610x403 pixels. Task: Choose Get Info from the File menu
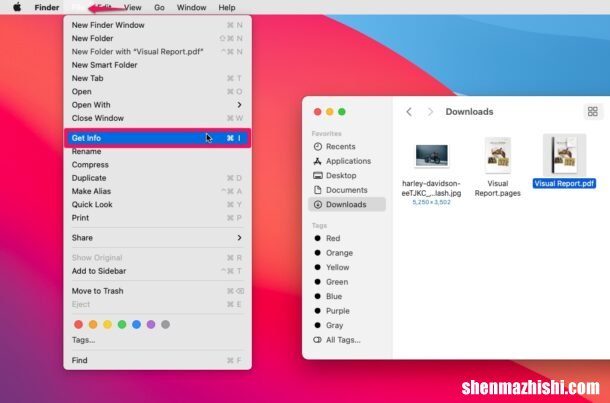157,138
